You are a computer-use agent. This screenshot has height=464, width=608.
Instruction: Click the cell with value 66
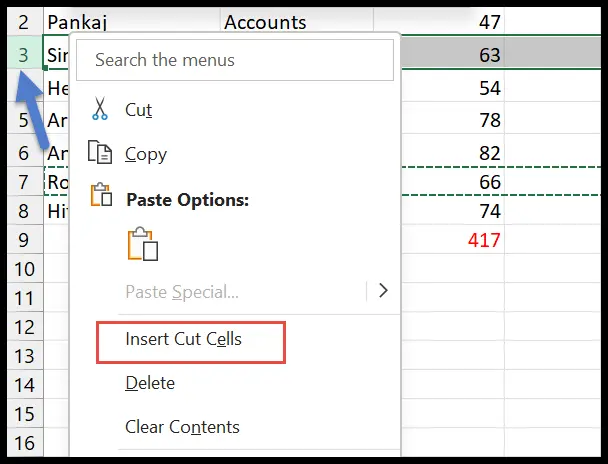point(453,182)
